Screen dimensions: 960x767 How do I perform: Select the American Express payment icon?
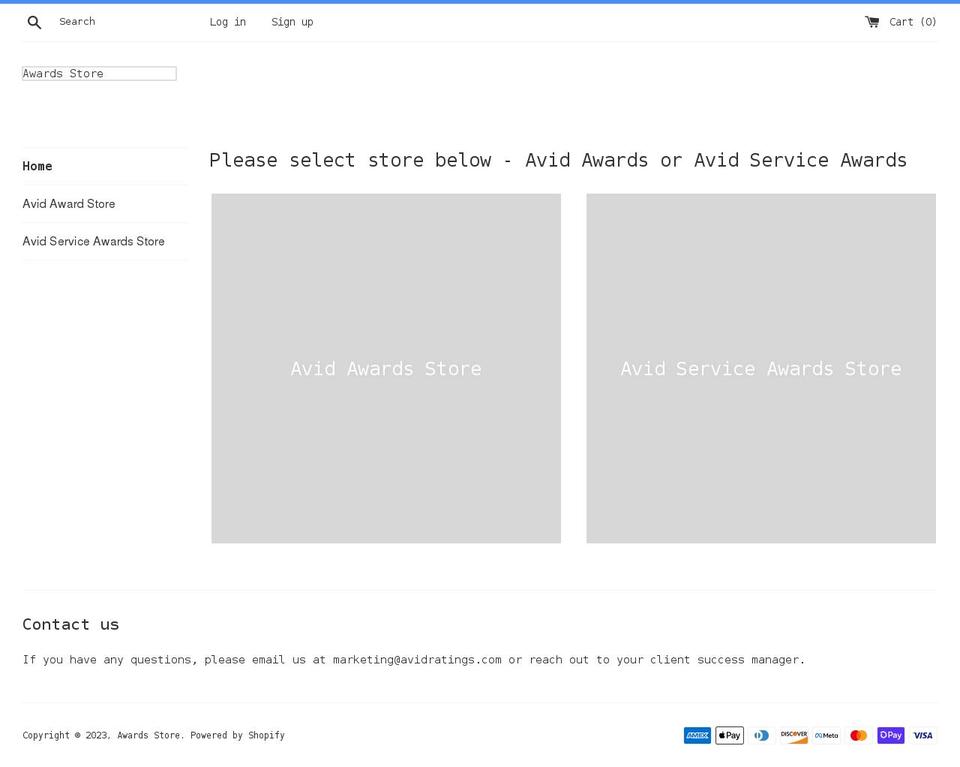click(697, 735)
